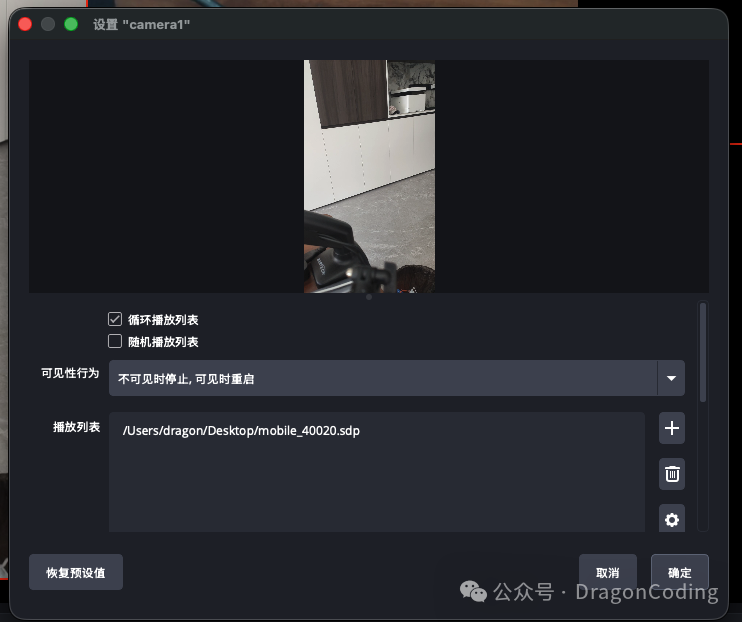Open the 可见性行为 dropdown
The height and width of the screenshot is (622, 742).
tap(397, 378)
